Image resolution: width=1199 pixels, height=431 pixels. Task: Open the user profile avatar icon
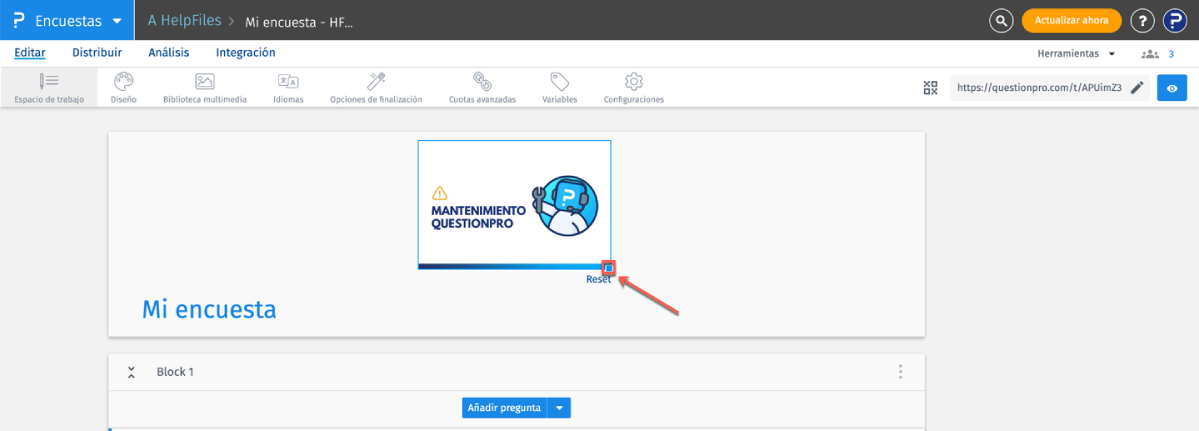click(x=1175, y=21)
